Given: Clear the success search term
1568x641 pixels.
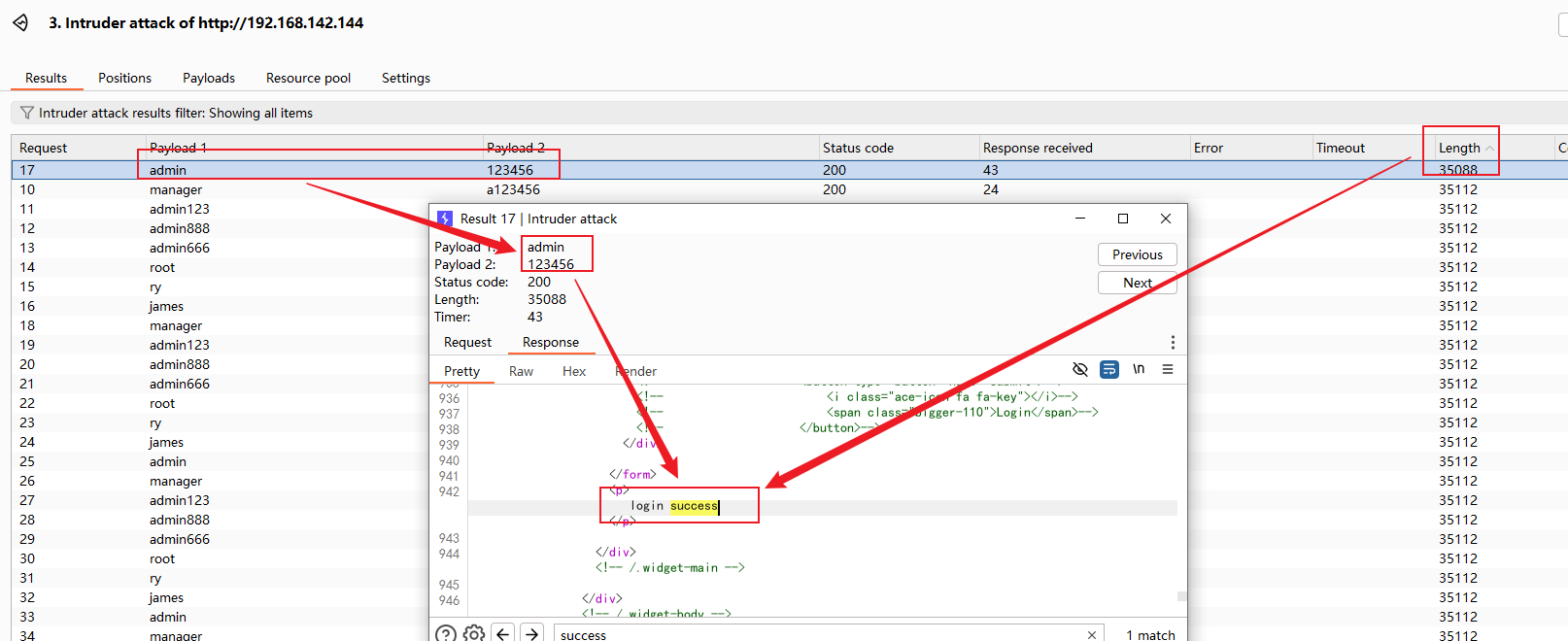Looking at the screenshot, I should coord(1092,634).
